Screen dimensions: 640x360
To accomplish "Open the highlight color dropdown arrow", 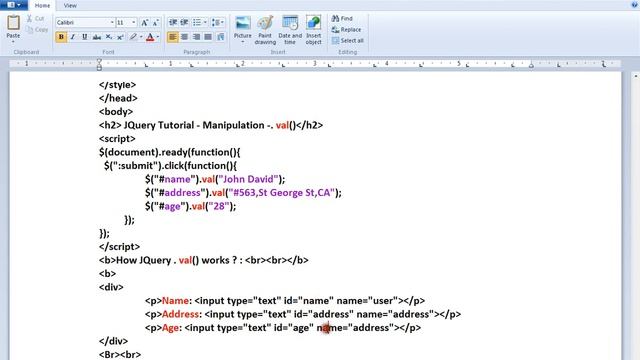I will (x=141, y=37).
